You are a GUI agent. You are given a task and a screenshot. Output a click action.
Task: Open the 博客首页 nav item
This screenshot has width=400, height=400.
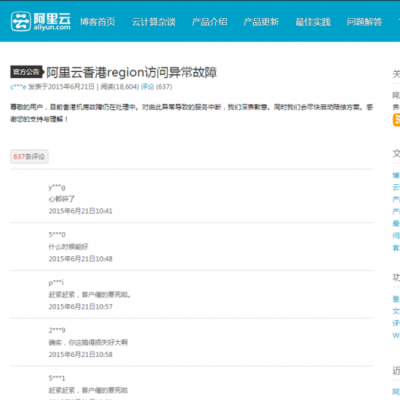pos(98,22)
